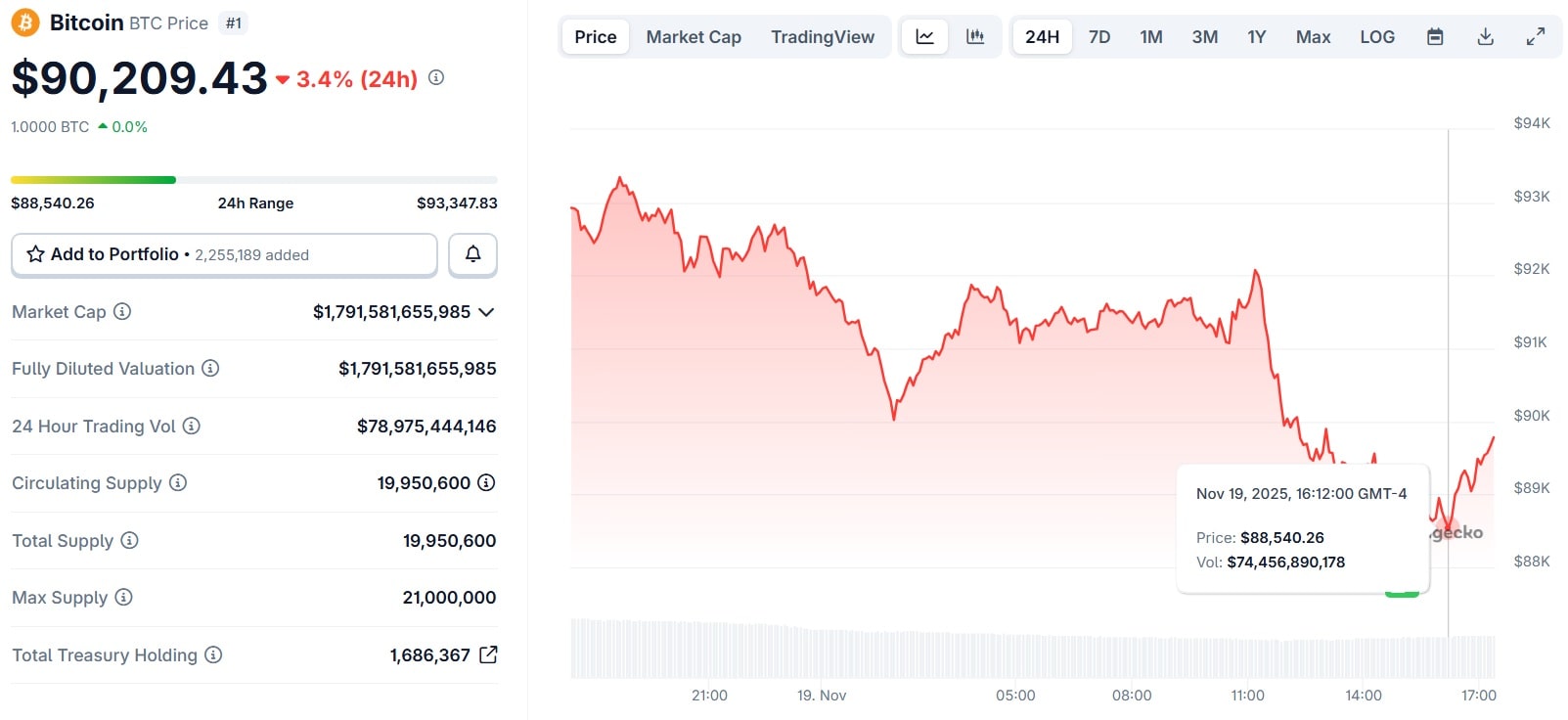
Task: Download chart data icon
Action: click(x=1485, y=37)
